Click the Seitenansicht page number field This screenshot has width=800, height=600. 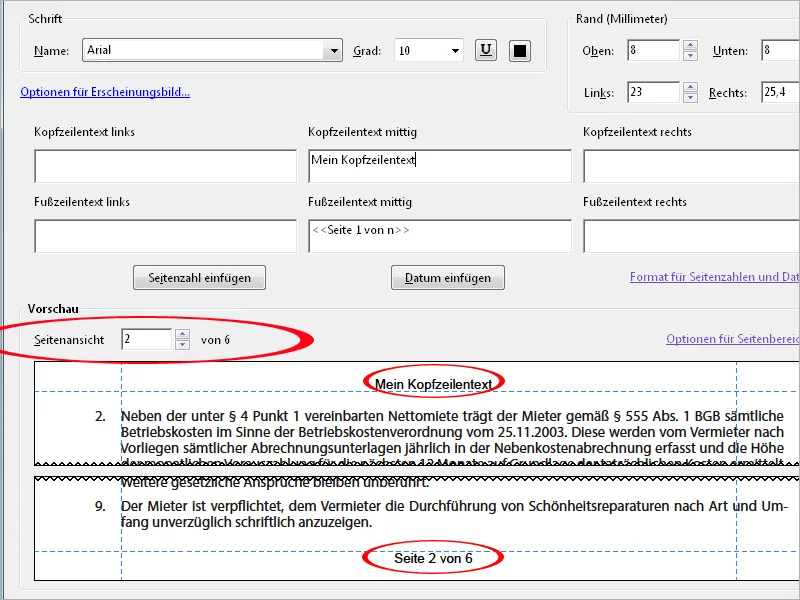[146, 339]
